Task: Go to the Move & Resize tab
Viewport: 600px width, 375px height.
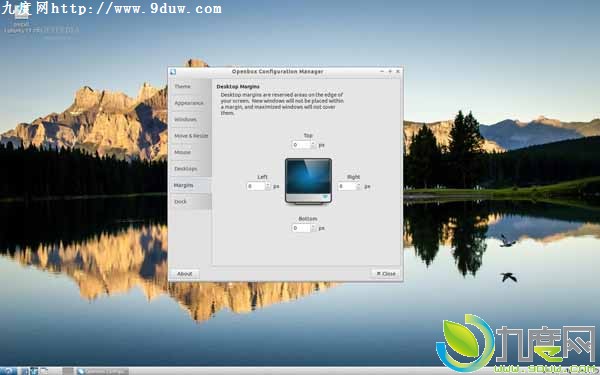Action: tap(190, 136)
